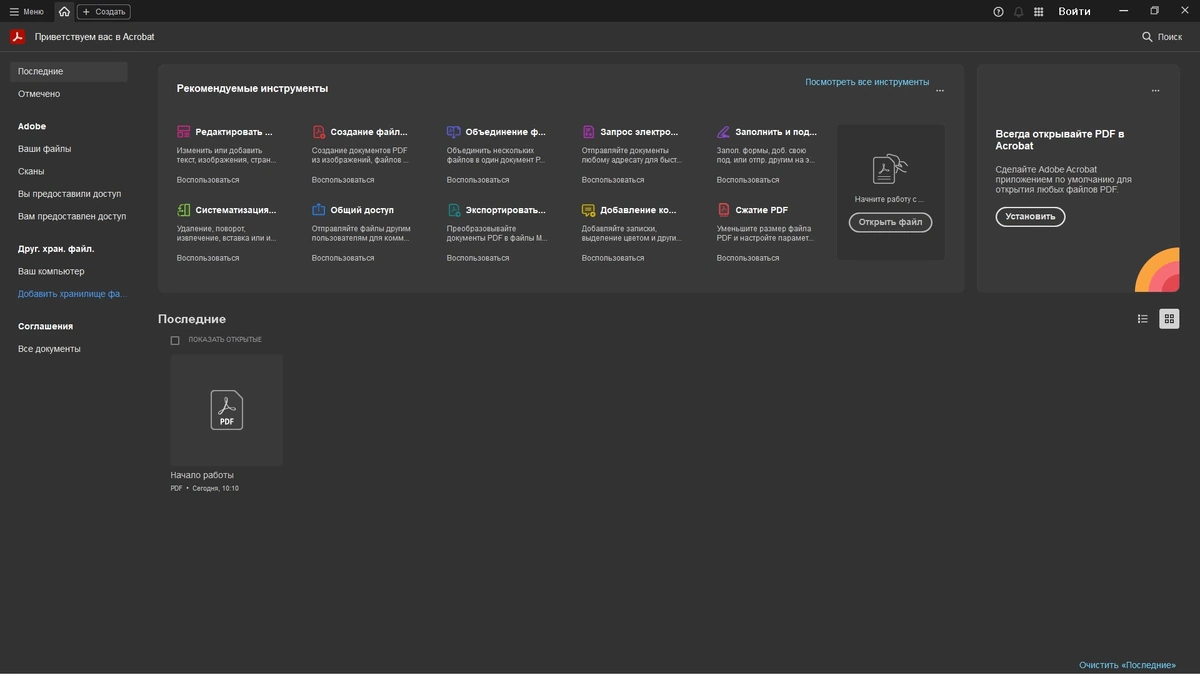Click Воспользоваться under Объединение файлов

point(478,180)
